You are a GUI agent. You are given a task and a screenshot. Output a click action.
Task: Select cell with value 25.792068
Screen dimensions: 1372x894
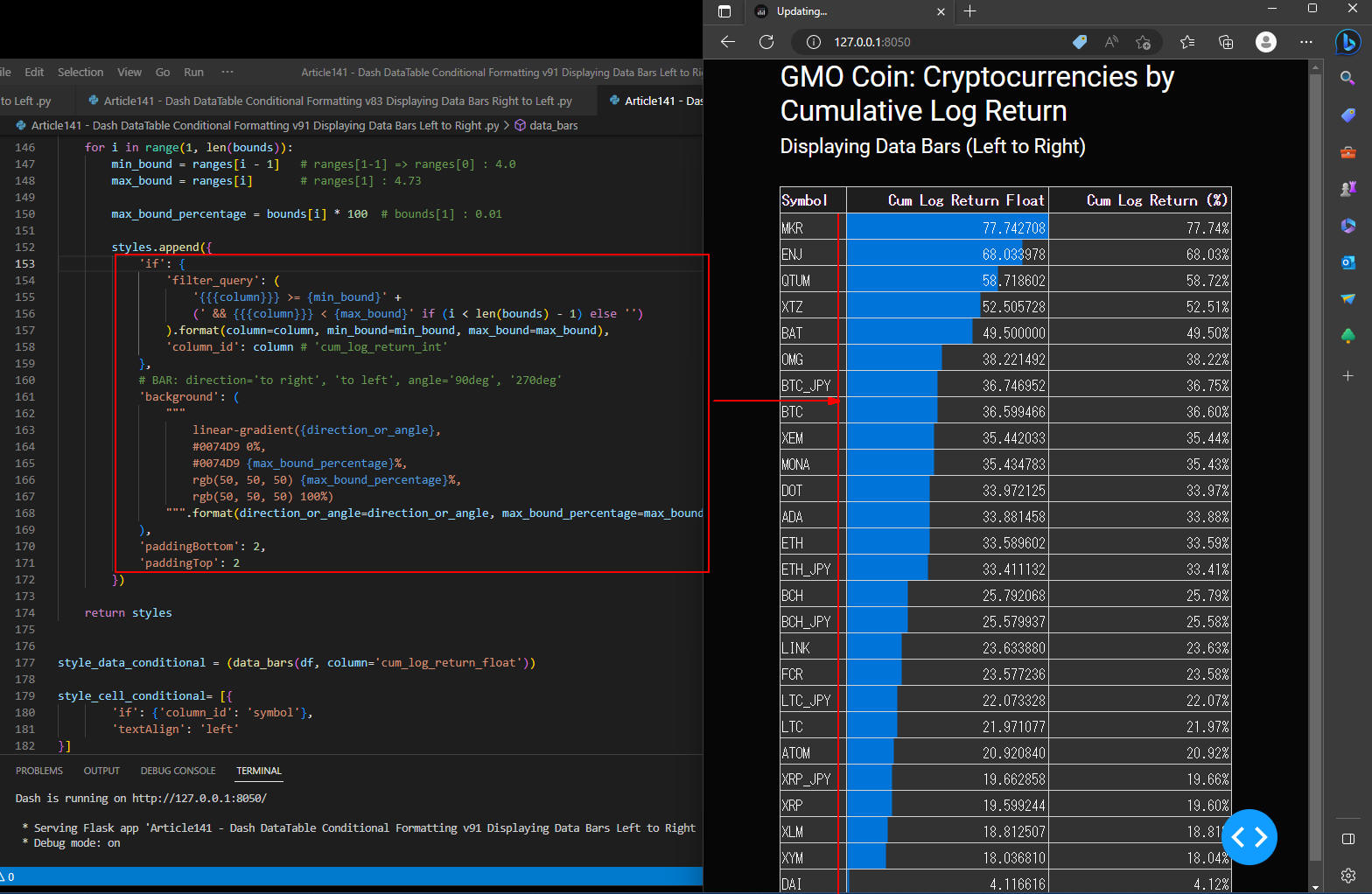[948, 595]
